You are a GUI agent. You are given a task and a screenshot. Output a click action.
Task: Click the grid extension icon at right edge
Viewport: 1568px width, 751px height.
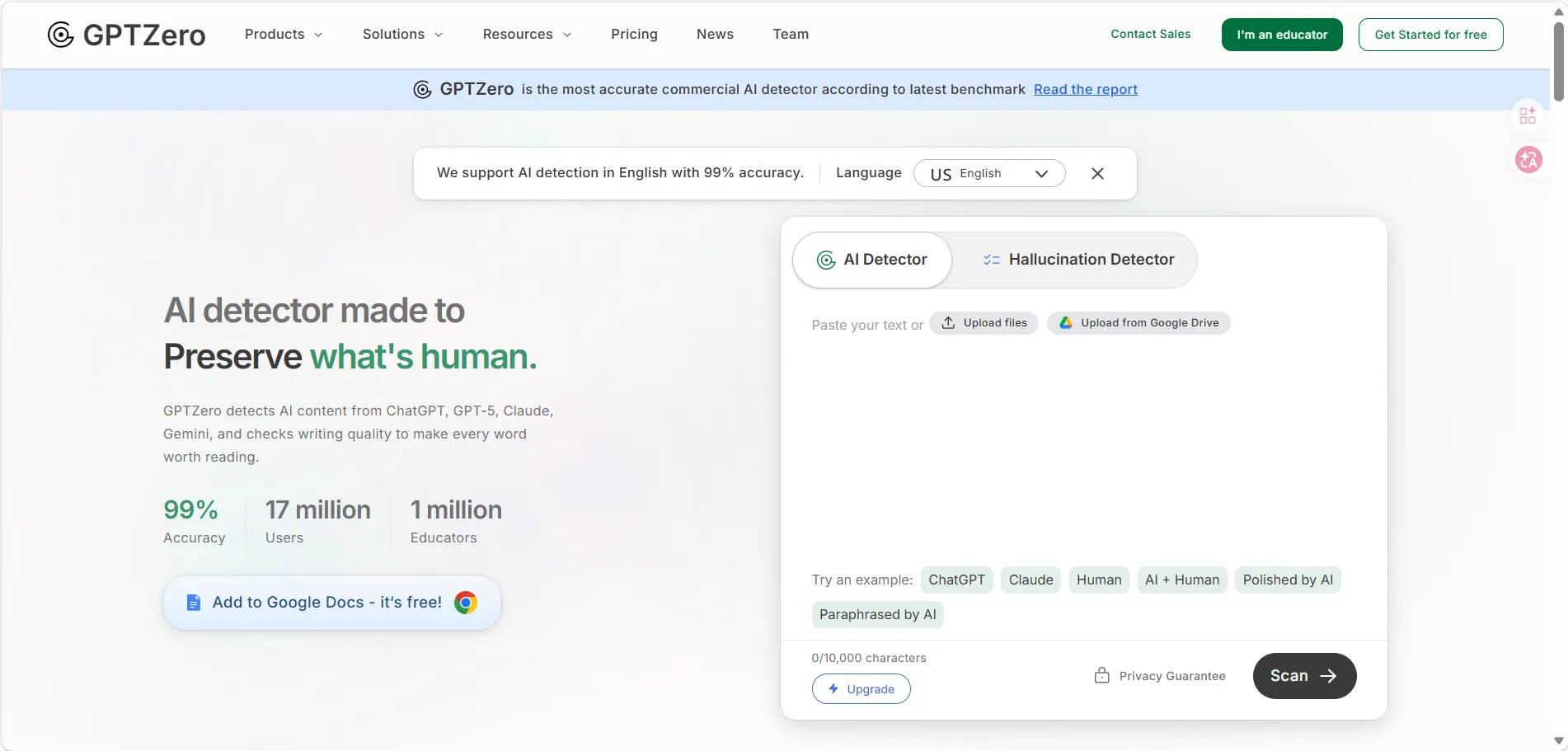1528,115
